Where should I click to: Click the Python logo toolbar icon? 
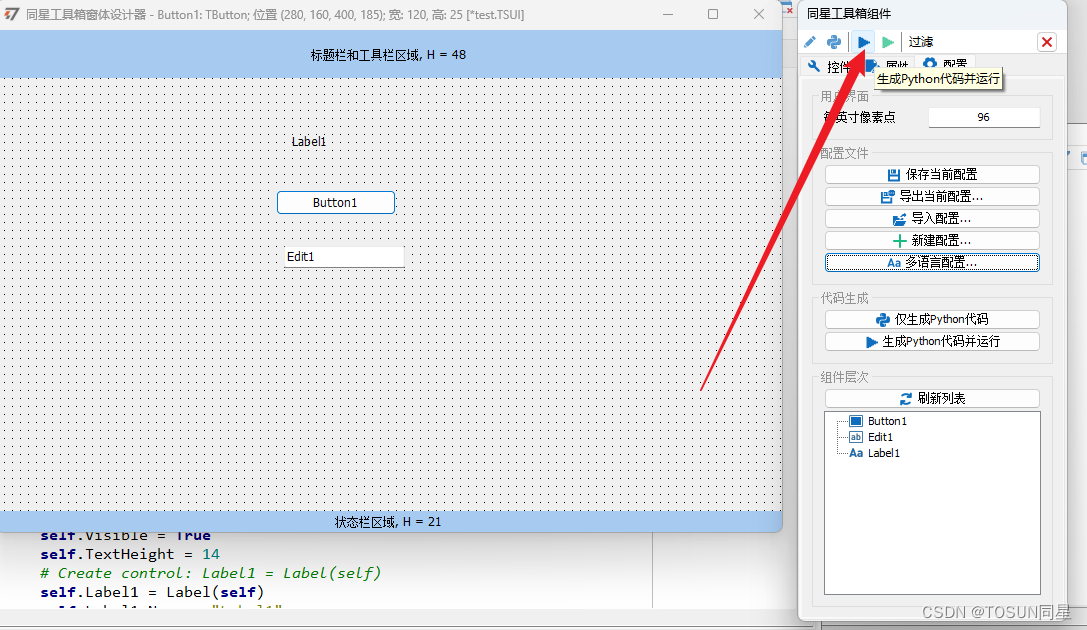834,42
